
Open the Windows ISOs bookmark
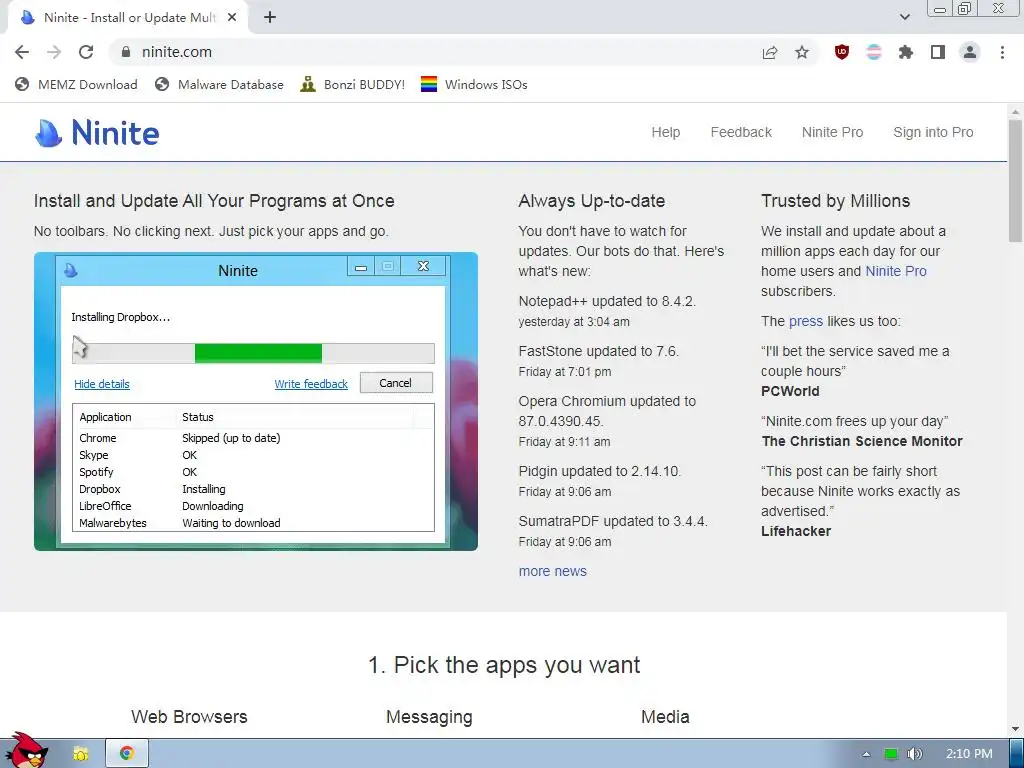(x=474, y=84)
